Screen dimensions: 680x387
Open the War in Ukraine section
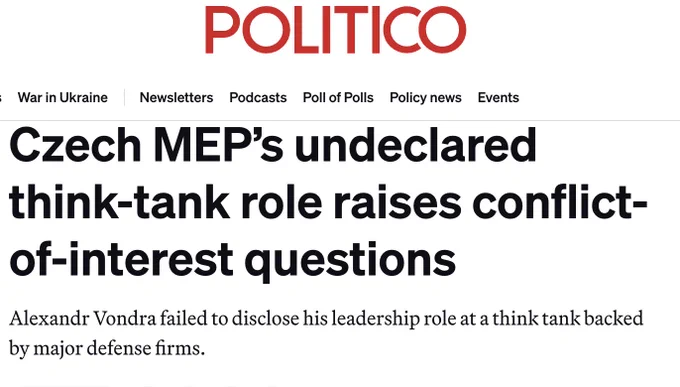62,98
